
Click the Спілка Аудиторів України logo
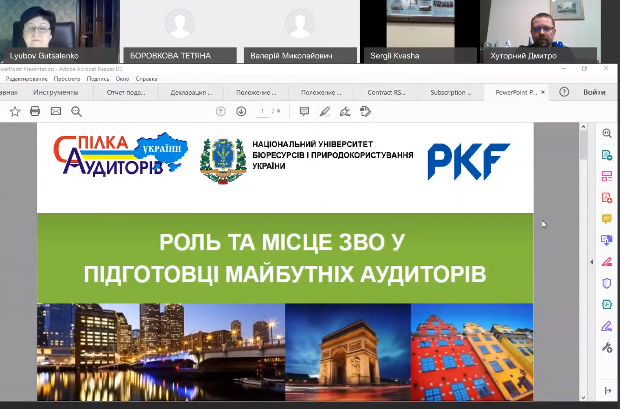pyautogui.click(x=120, y=155)
